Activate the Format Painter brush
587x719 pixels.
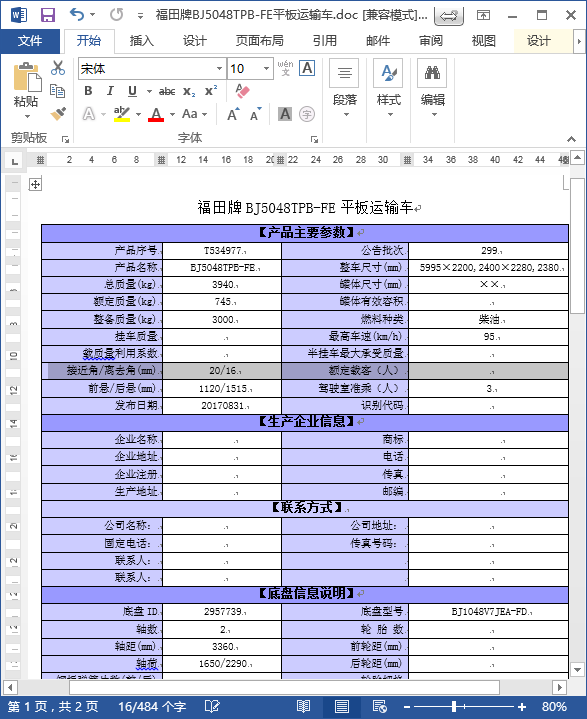tap(58, 113)
